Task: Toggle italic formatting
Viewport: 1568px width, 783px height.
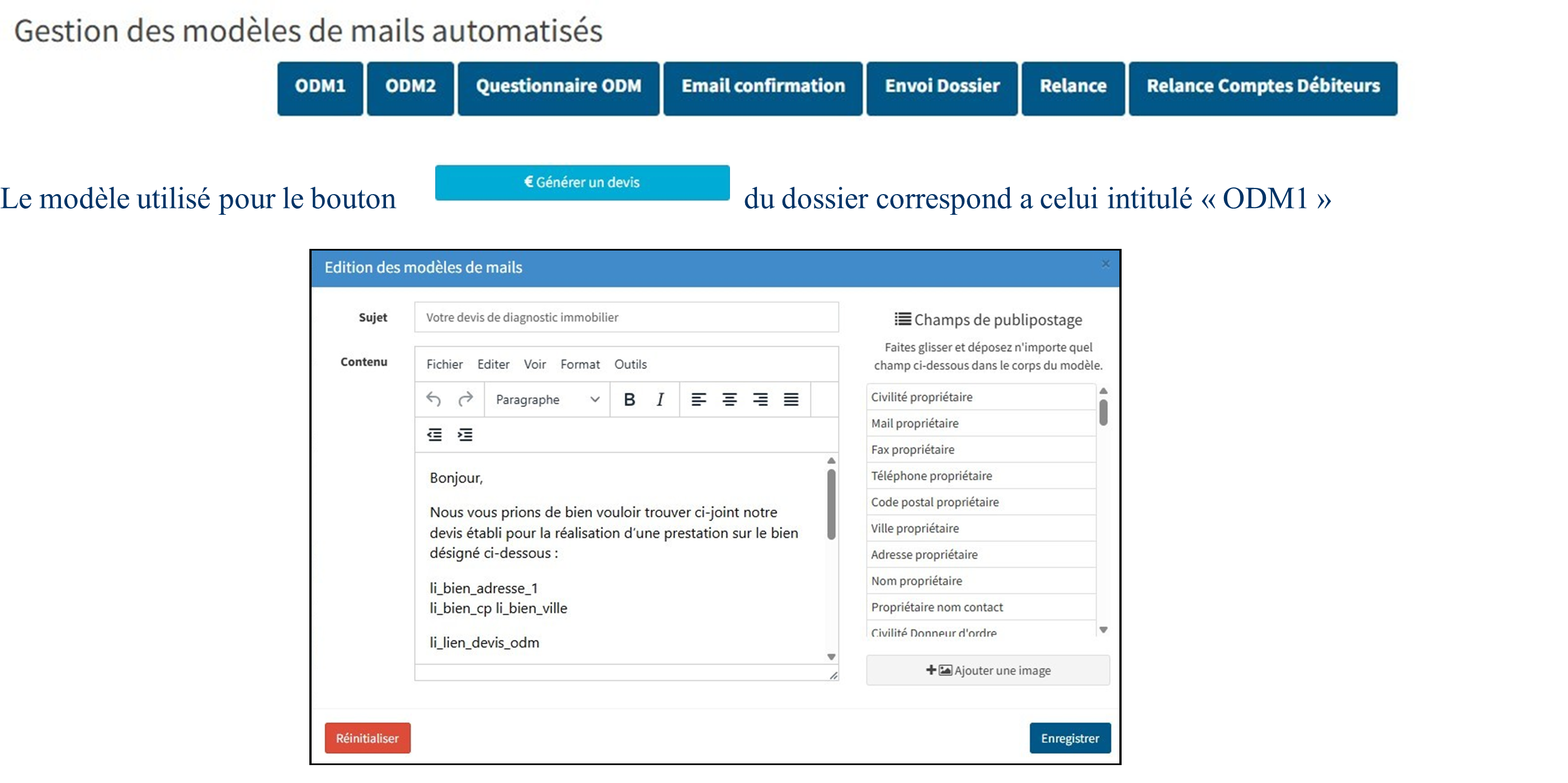Action: pos(660,399)
